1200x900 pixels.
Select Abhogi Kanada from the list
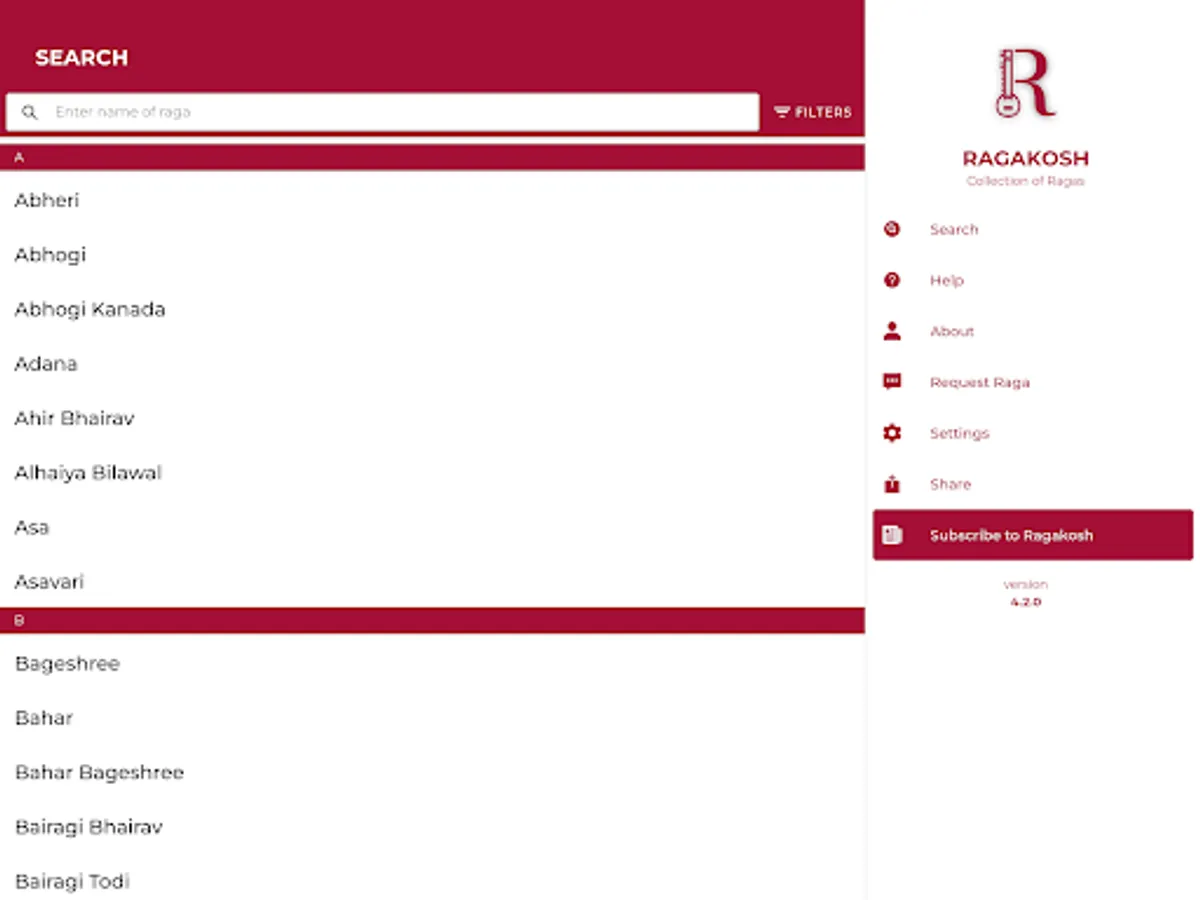point(432,309)
